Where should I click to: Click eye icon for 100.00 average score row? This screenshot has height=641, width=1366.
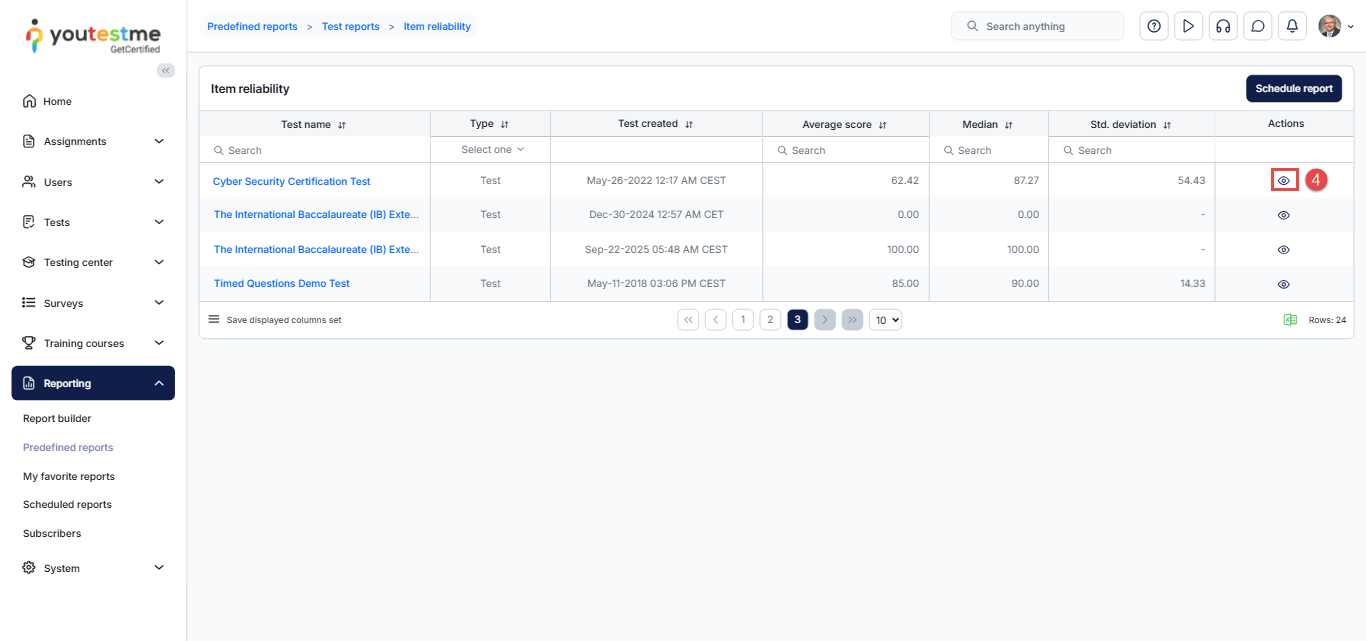1284,250
